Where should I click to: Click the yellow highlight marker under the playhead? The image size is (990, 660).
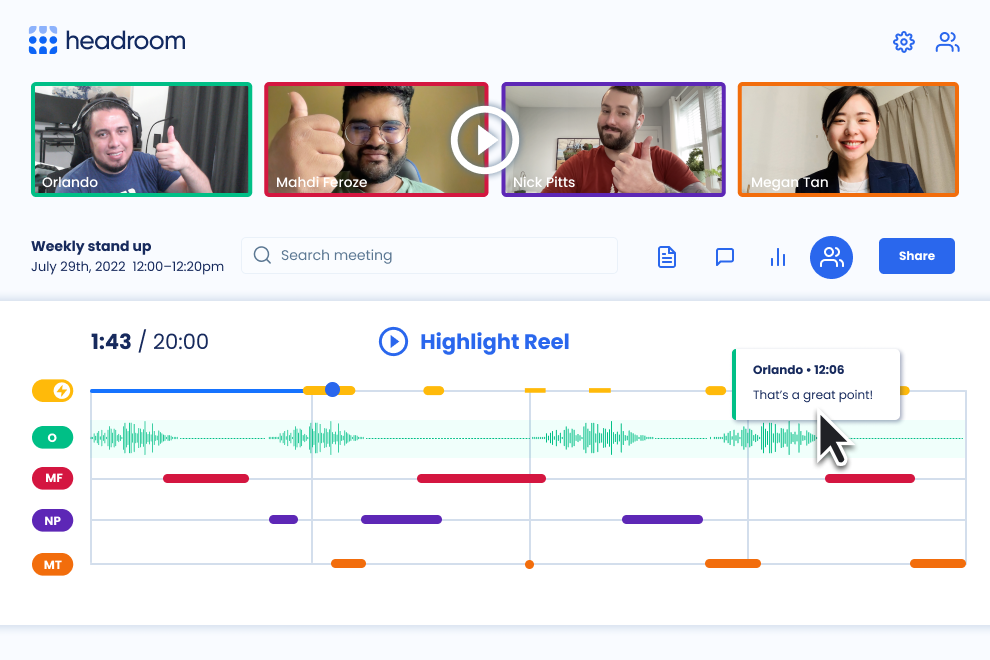point(330,390)
